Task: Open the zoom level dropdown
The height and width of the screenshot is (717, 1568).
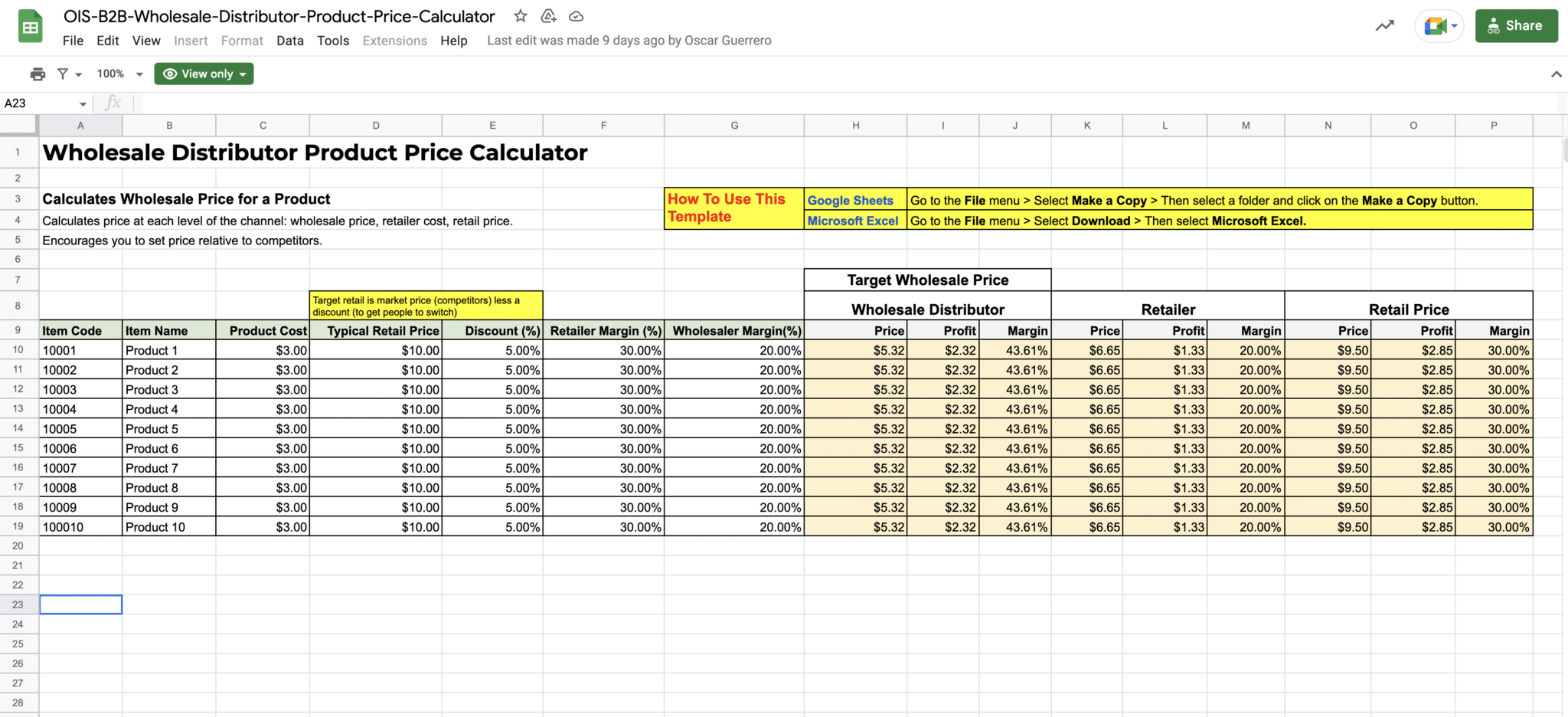Action: (x=117, y=73)
